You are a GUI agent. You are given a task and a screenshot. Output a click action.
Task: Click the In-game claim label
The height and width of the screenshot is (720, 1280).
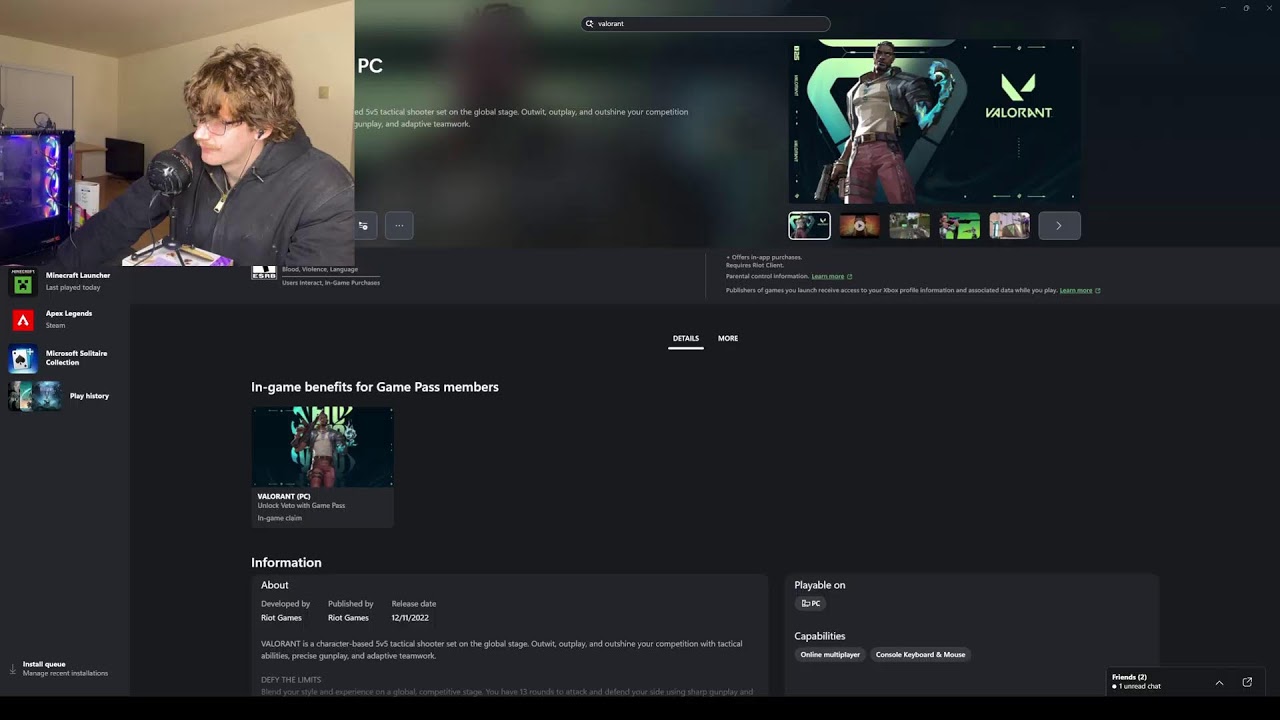pos(279,518)
